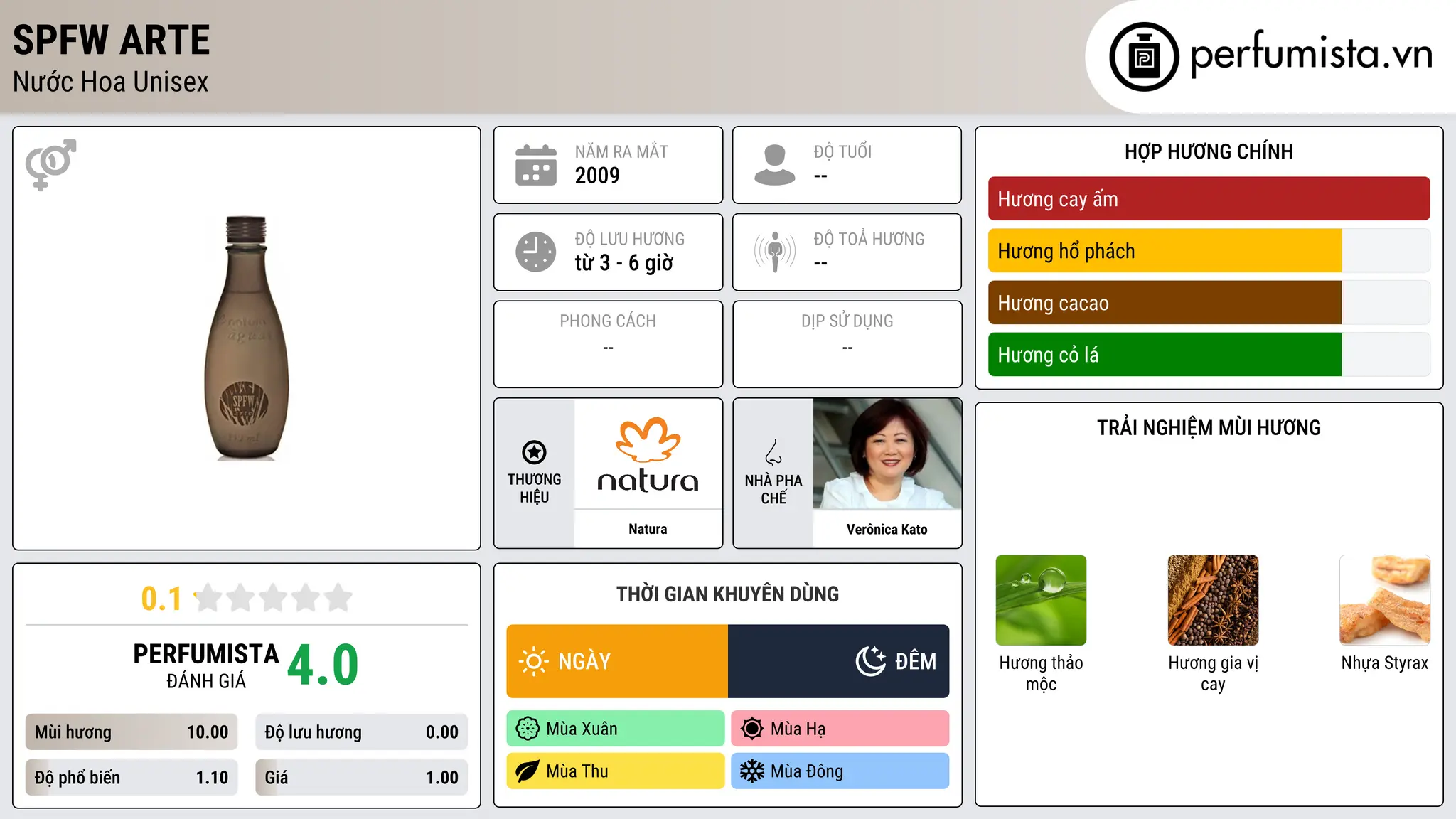Click the Độ lưu hương 0.00 score box
Screen dimensions: 1456x819
coord(361,732)
